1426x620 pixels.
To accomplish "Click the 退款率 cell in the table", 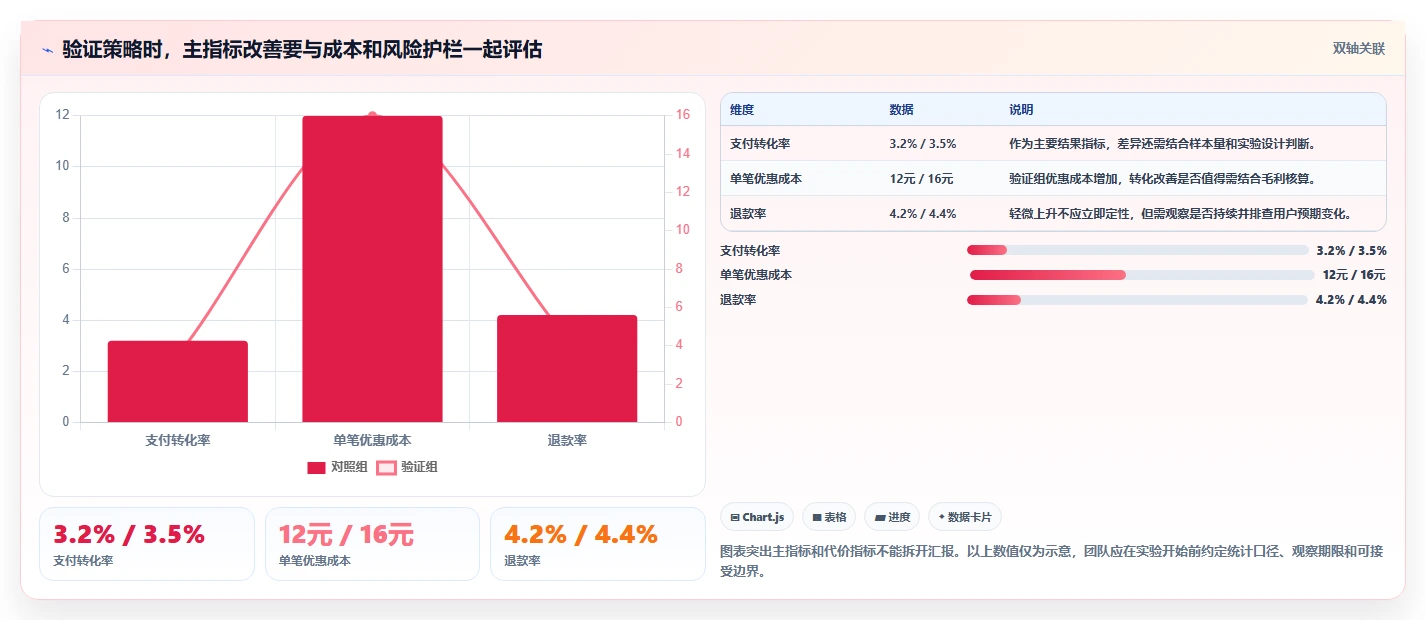I will point(748,214).
